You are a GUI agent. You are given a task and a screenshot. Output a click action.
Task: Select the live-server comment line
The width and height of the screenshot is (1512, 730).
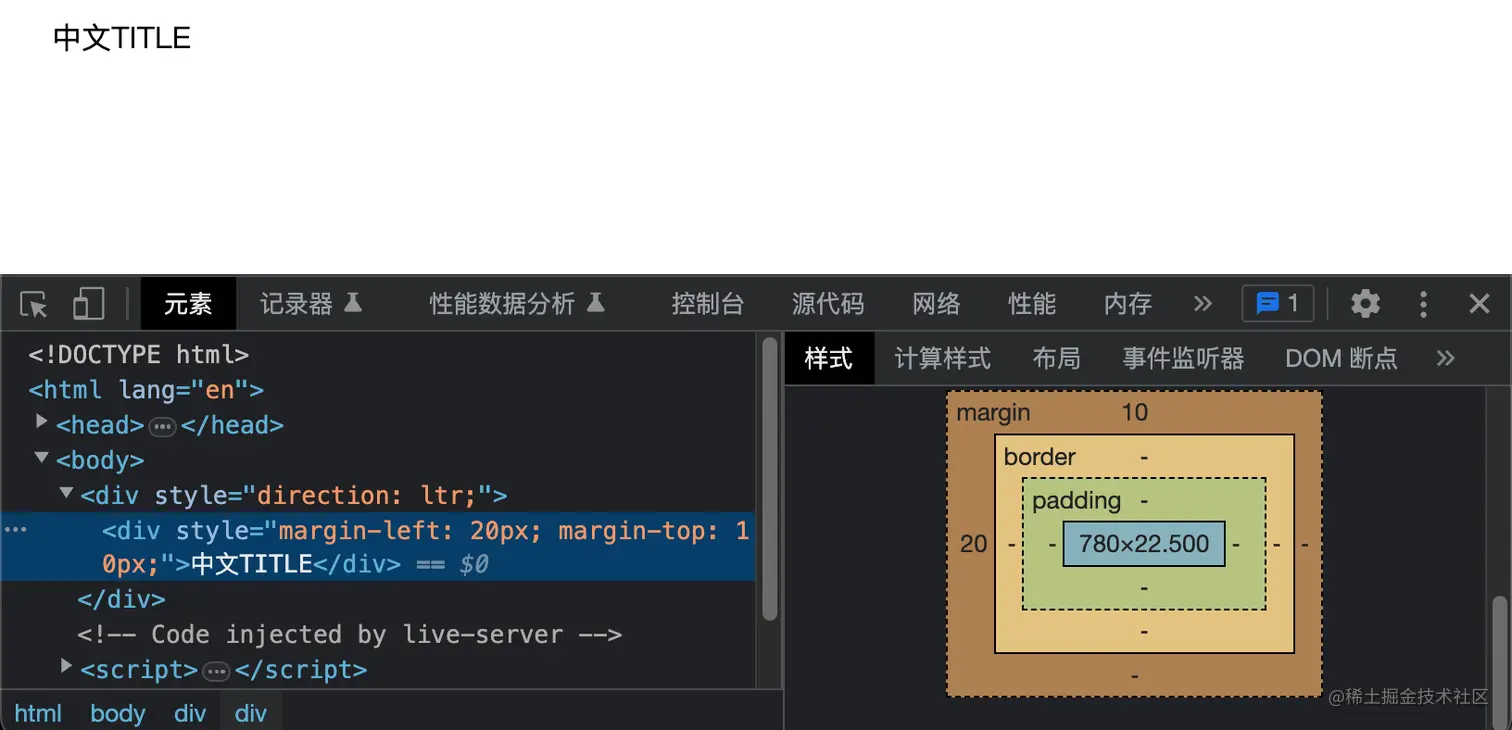pyautogui.click(x=350, y=635)
